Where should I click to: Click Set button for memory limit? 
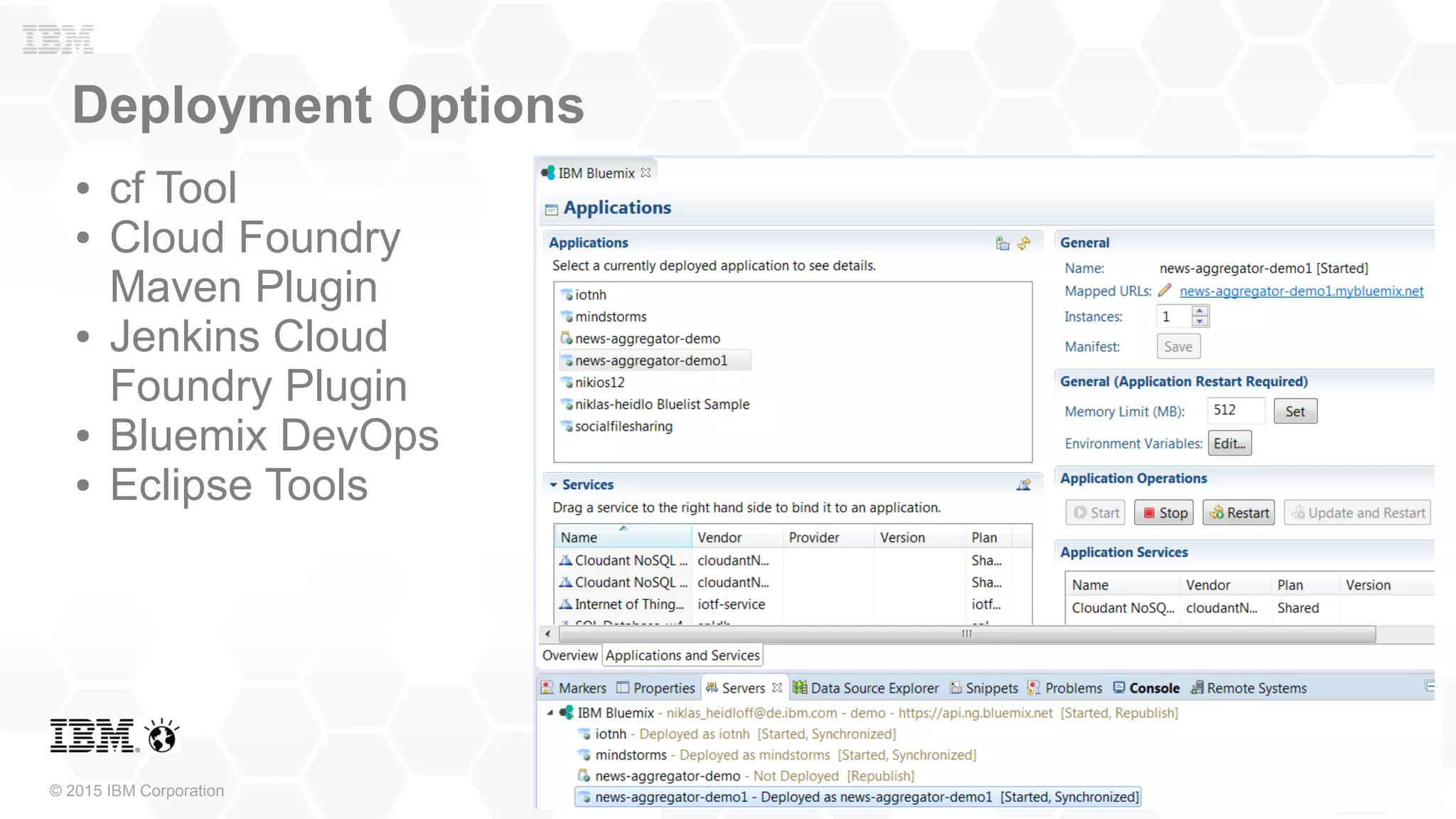[x=1295, y=412]
